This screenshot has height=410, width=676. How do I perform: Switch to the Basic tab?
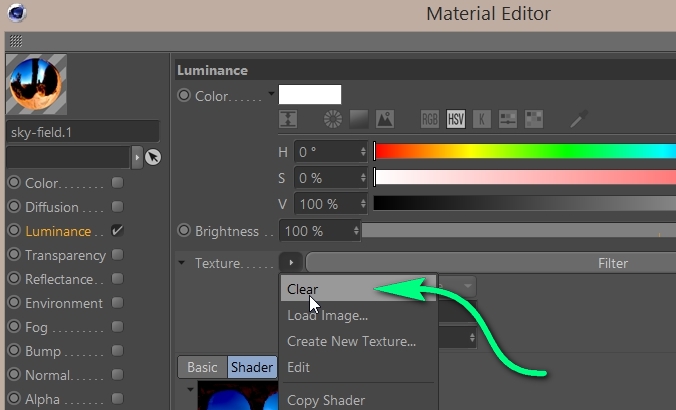click(x=202, y=367)
